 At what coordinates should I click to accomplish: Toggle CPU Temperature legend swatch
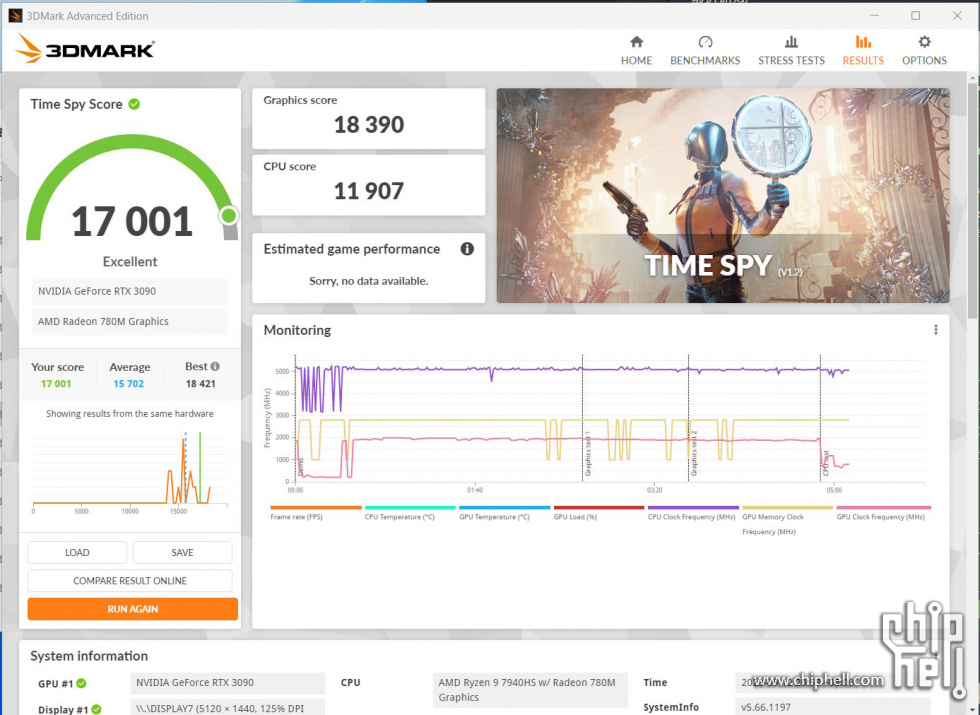point(410,508)
